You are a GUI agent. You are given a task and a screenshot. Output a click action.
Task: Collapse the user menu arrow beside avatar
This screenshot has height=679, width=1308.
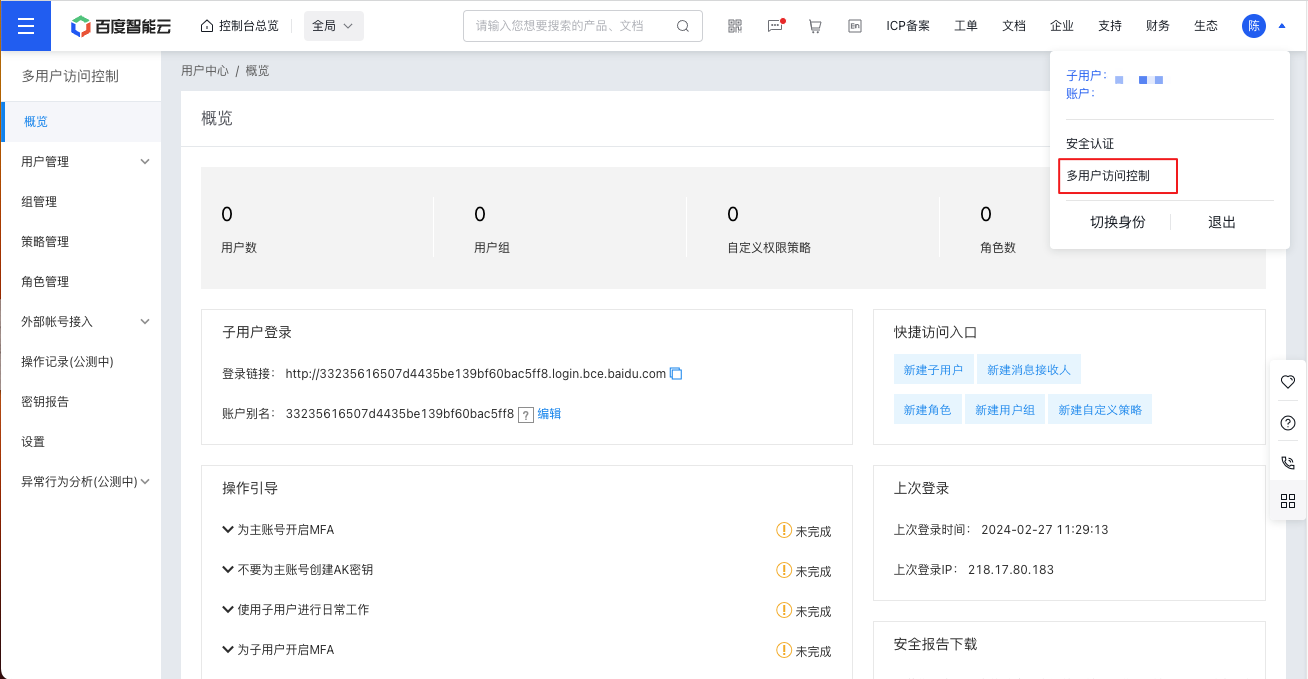pos(1282,26)
